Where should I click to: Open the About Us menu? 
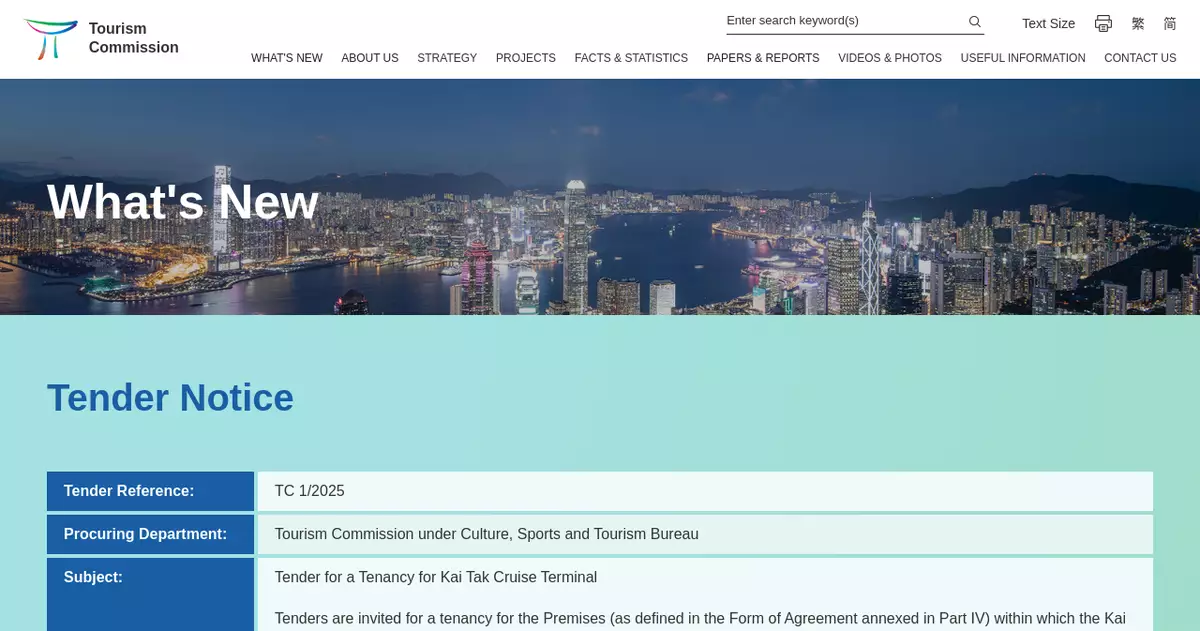pyautogui.click(x=369, y=58)
